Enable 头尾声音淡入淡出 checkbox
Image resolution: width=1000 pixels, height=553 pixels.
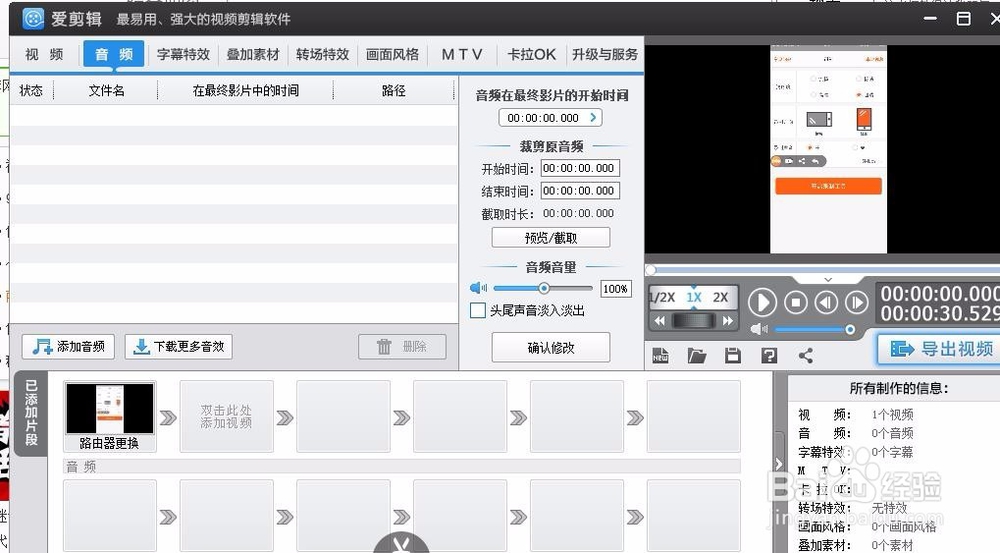click(478, 311)
